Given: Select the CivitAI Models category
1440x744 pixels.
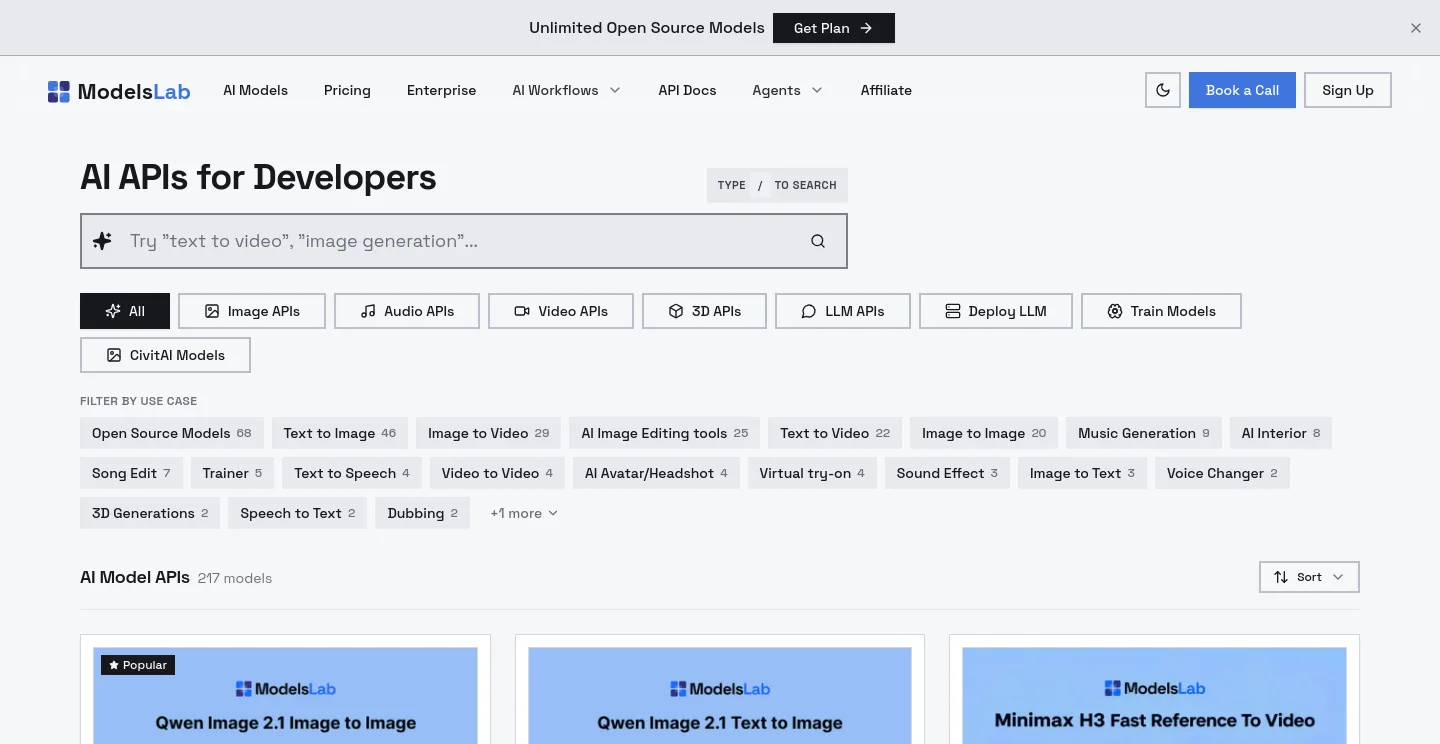Looking at the screenshot, I should pyautogui.click(x=165, y=355).
